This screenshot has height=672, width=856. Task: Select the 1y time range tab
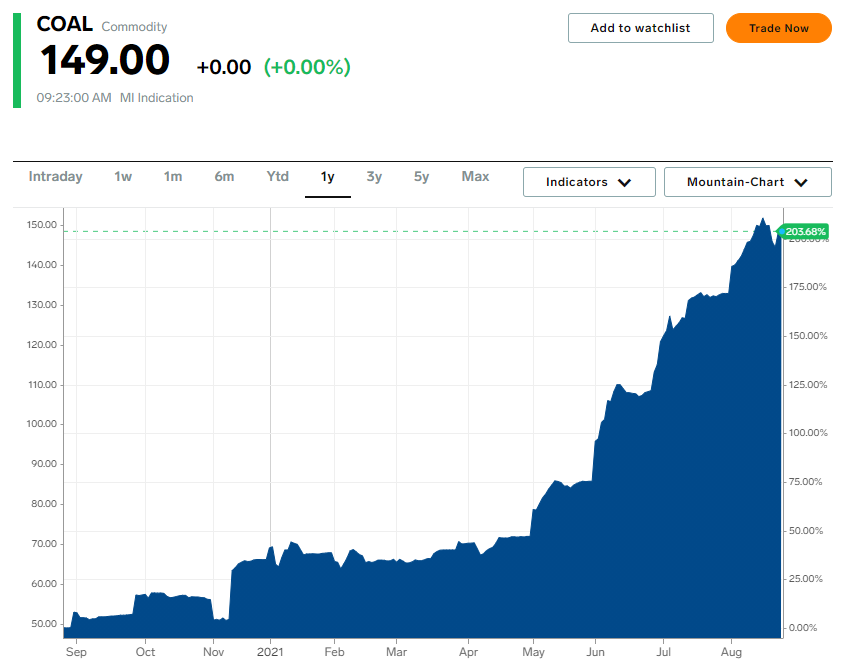pos(327,177)
